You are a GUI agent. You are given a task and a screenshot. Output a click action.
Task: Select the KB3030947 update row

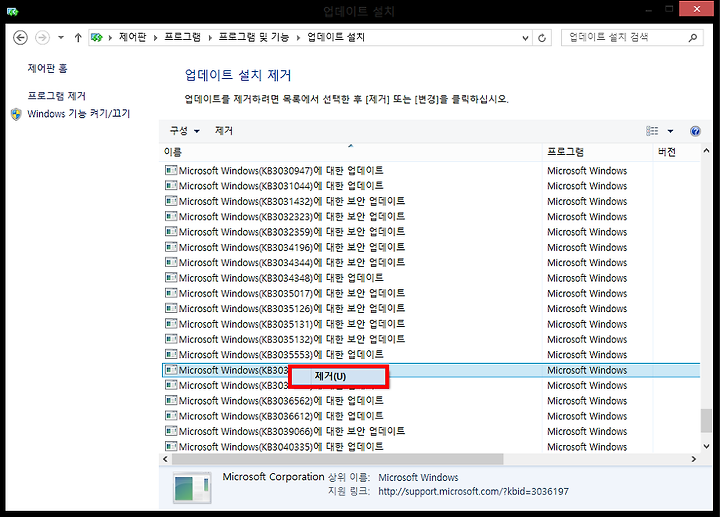431,170
